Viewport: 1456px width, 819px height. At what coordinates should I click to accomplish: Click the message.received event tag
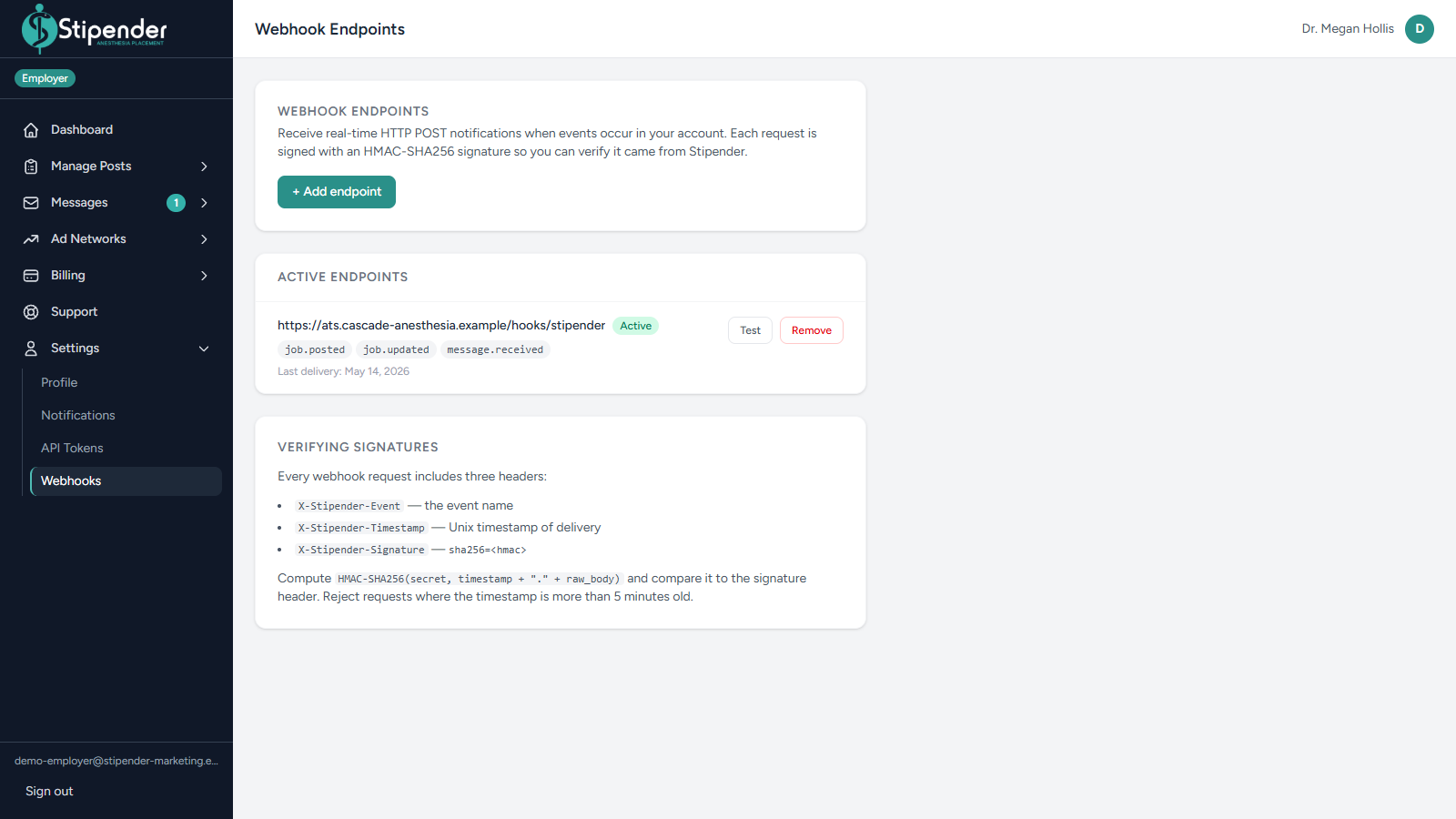coord(495,349)
